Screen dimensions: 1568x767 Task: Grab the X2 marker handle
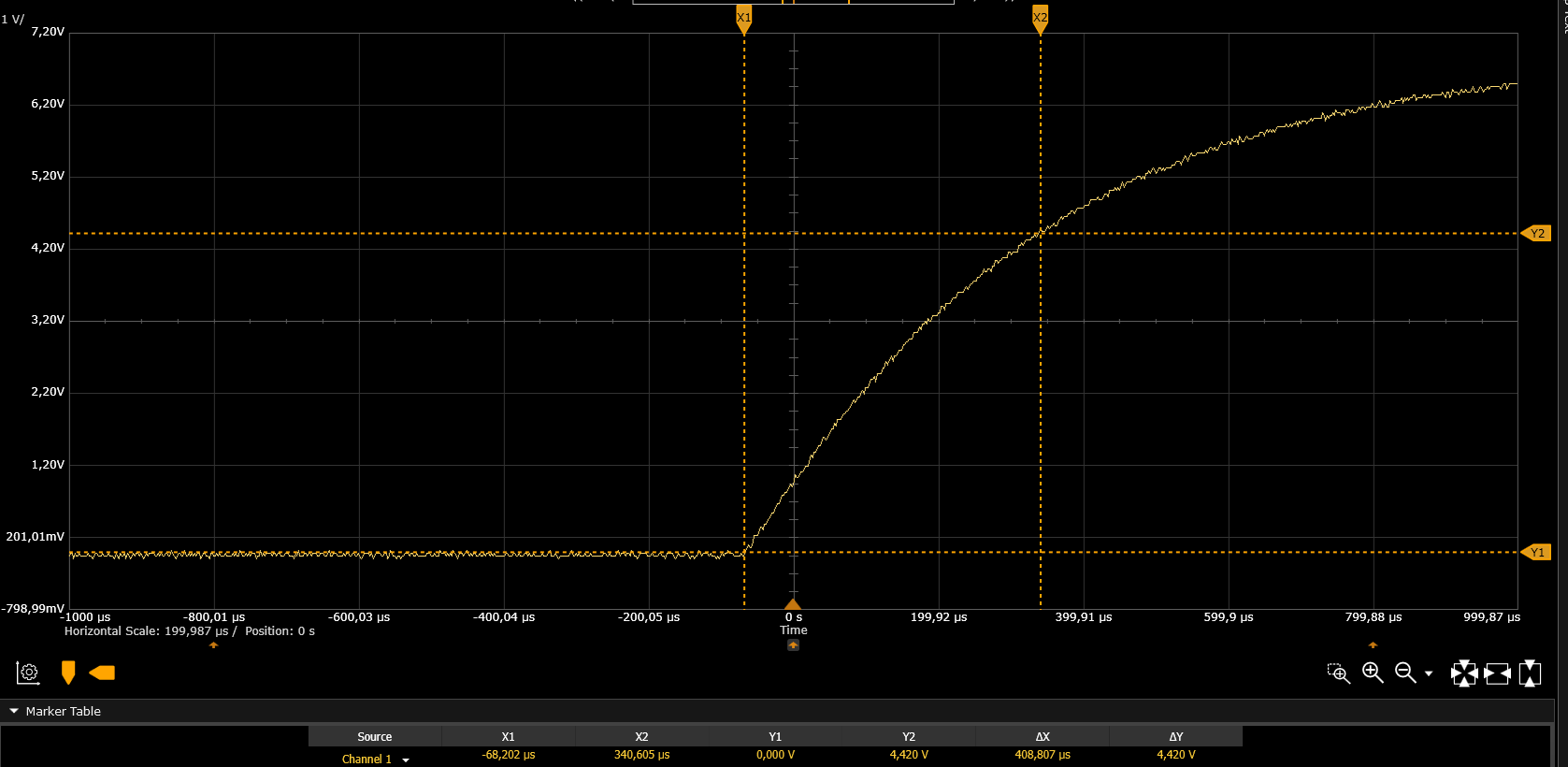pyautogui.click(x=1040, y=20)
